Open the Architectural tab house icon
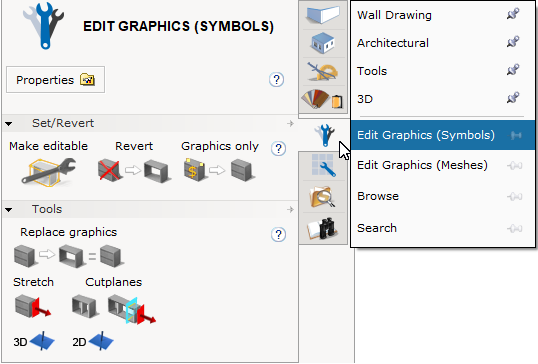 323,43
